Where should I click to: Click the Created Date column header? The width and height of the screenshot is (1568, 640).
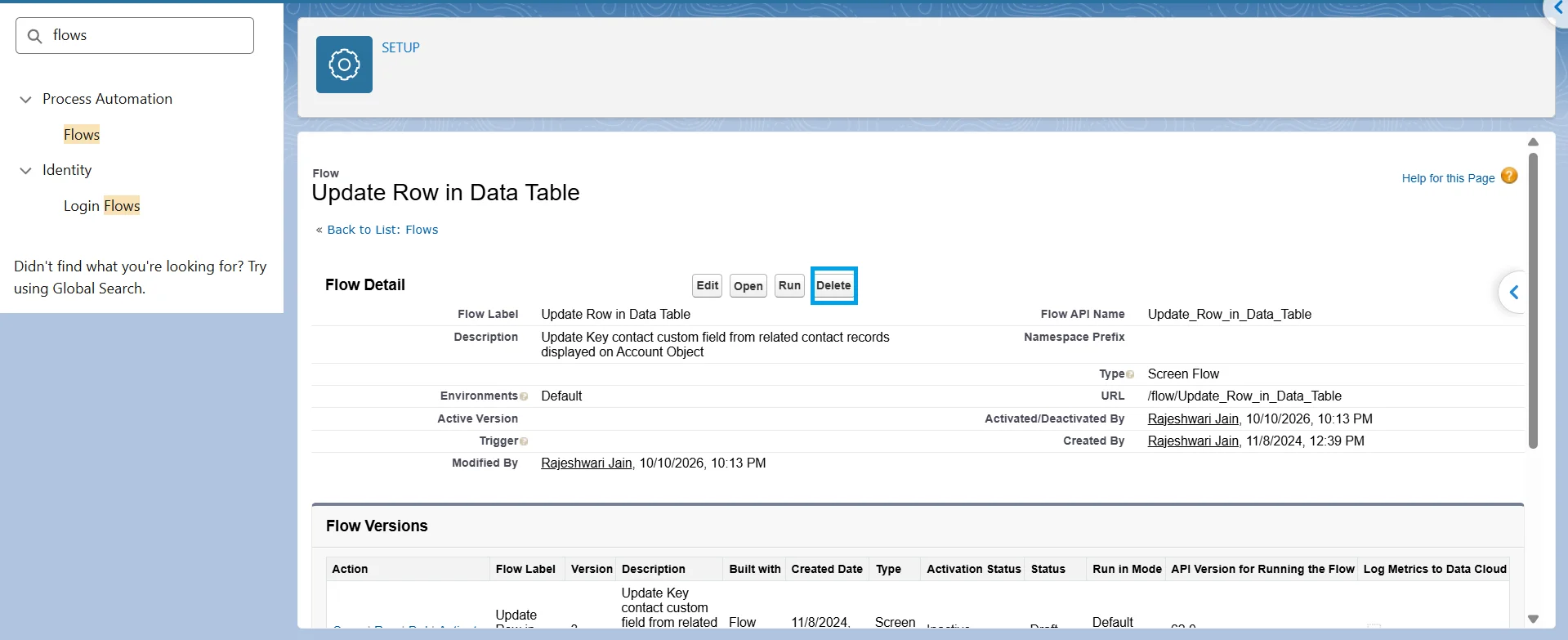827,569
